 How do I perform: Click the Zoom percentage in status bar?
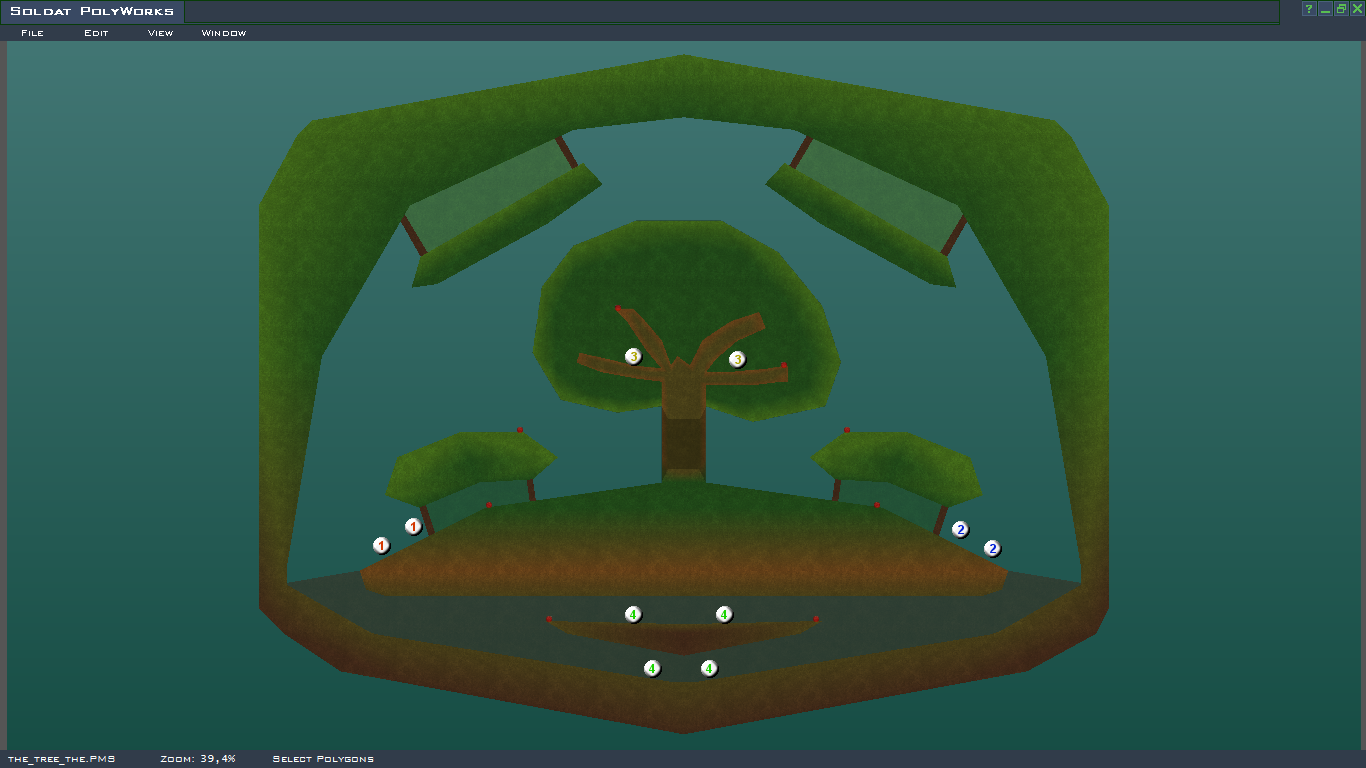[x=197, y=759]
